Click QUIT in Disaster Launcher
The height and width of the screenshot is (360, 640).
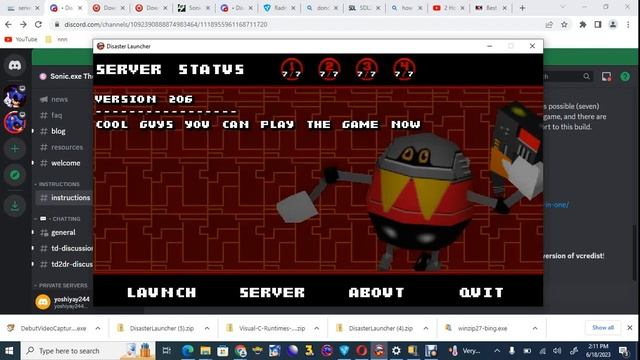[482, 292]
